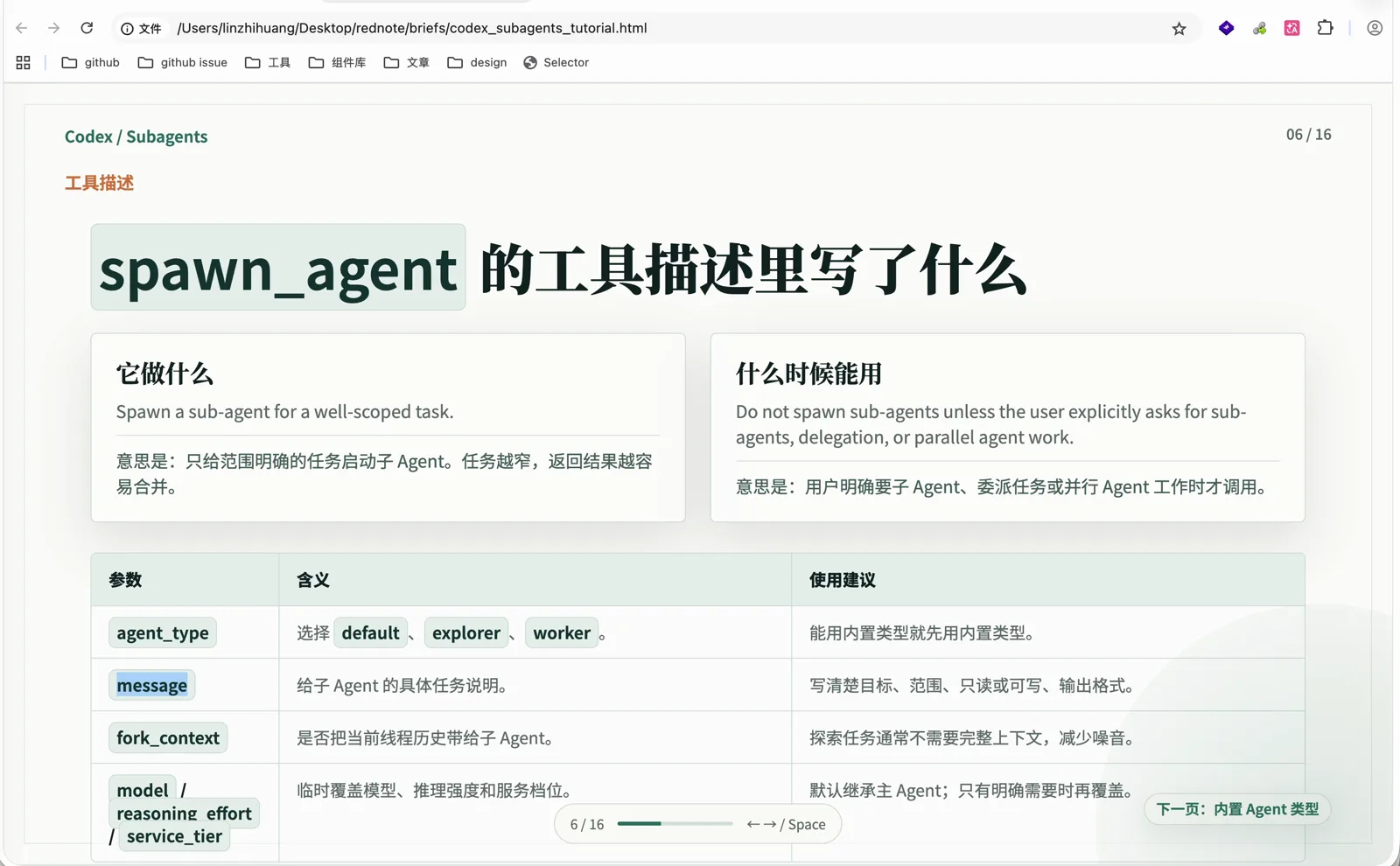Open the apps grid icon in bookmarks bar

tap(24, 62)
